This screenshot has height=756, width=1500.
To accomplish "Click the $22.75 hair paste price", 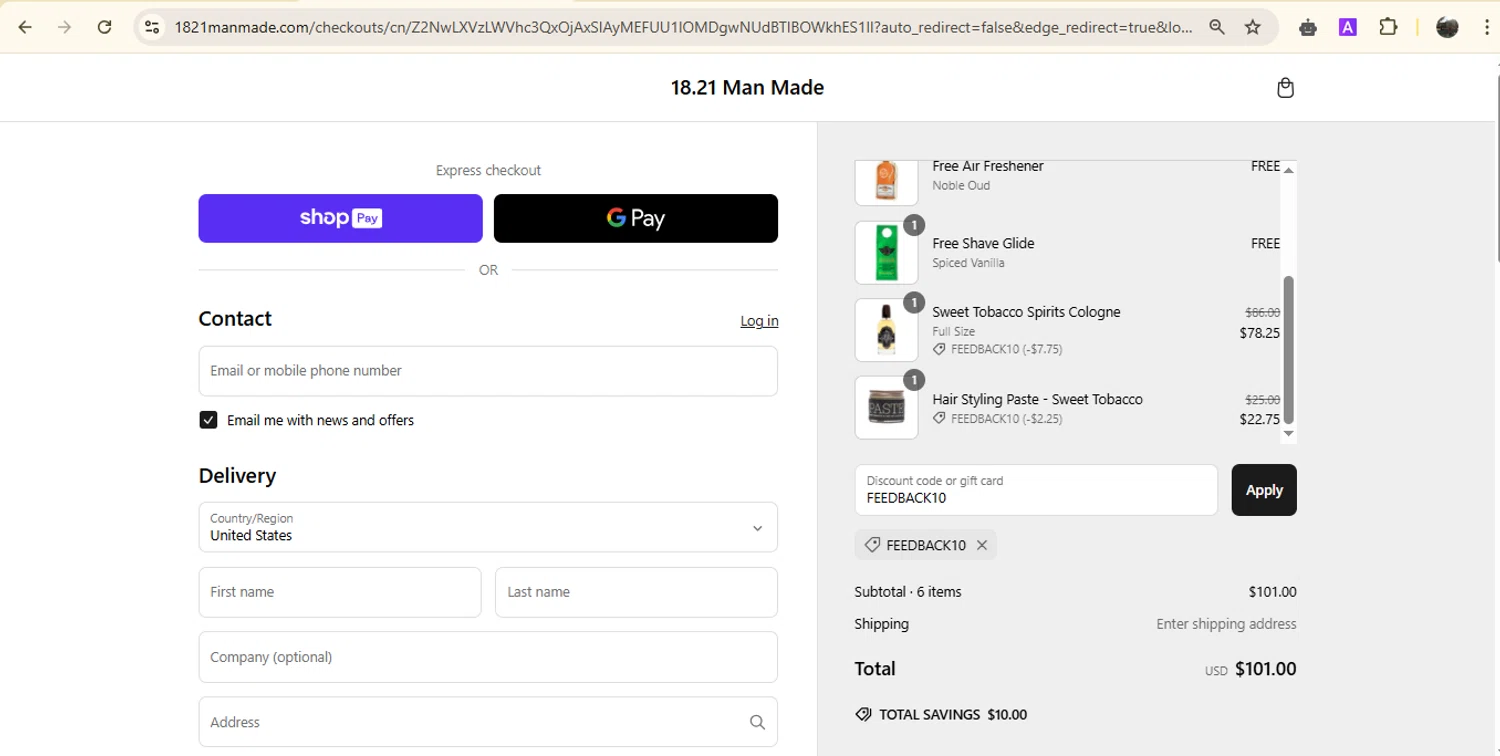I will coord(1259,419).
